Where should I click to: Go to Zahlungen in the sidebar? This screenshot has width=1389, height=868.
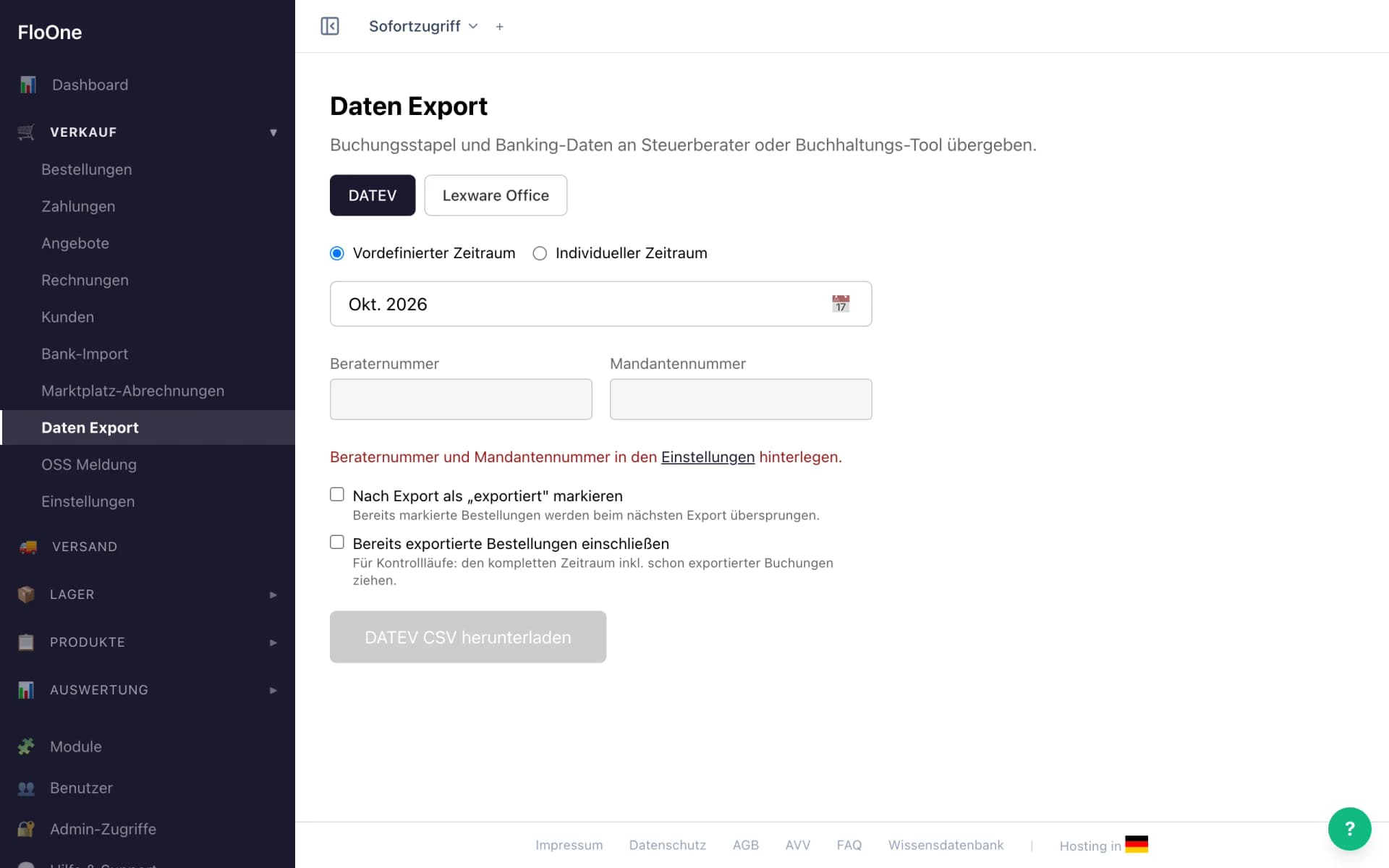tap(78, 206)
